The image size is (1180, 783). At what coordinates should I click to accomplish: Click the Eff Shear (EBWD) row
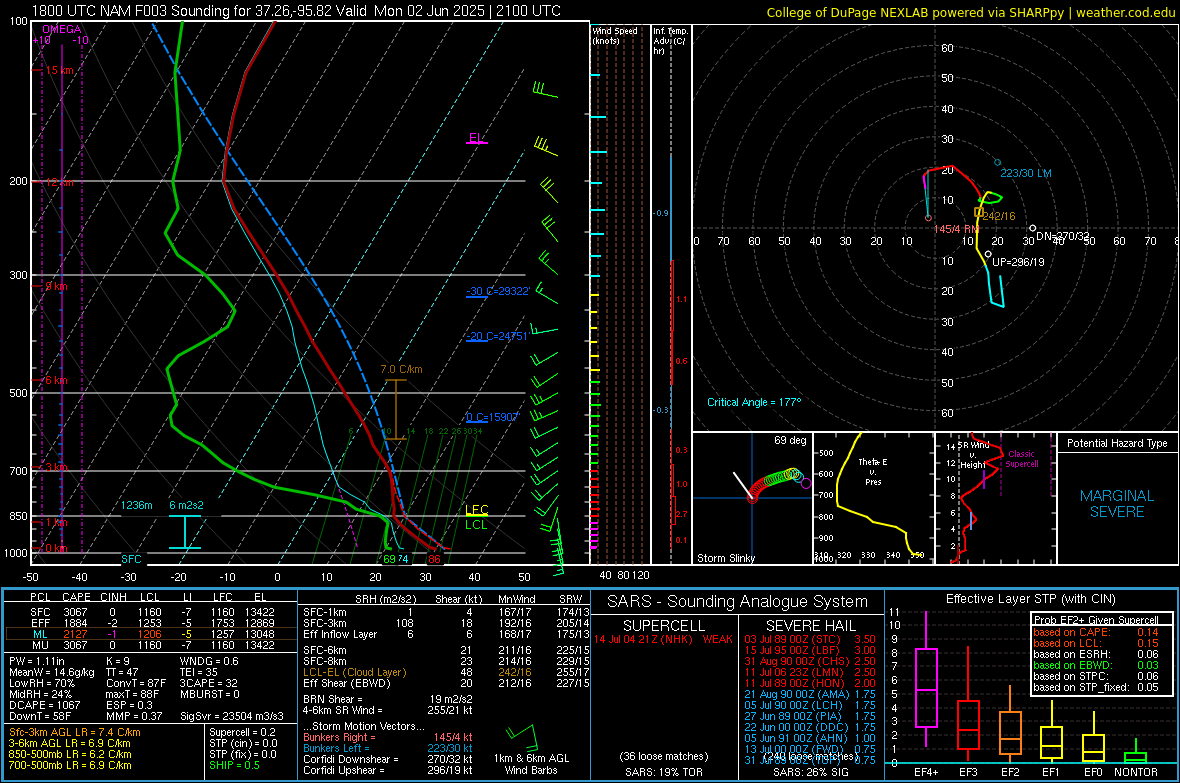click(x=445, y=683)
